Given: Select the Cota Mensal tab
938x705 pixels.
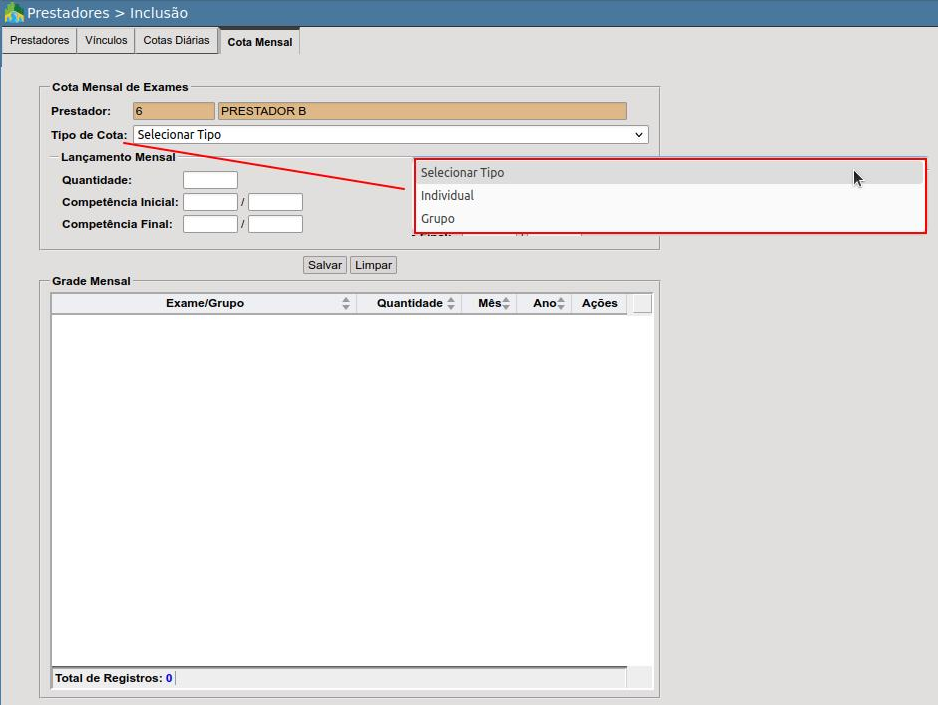Looking at the screenshot, I should 259,42.
